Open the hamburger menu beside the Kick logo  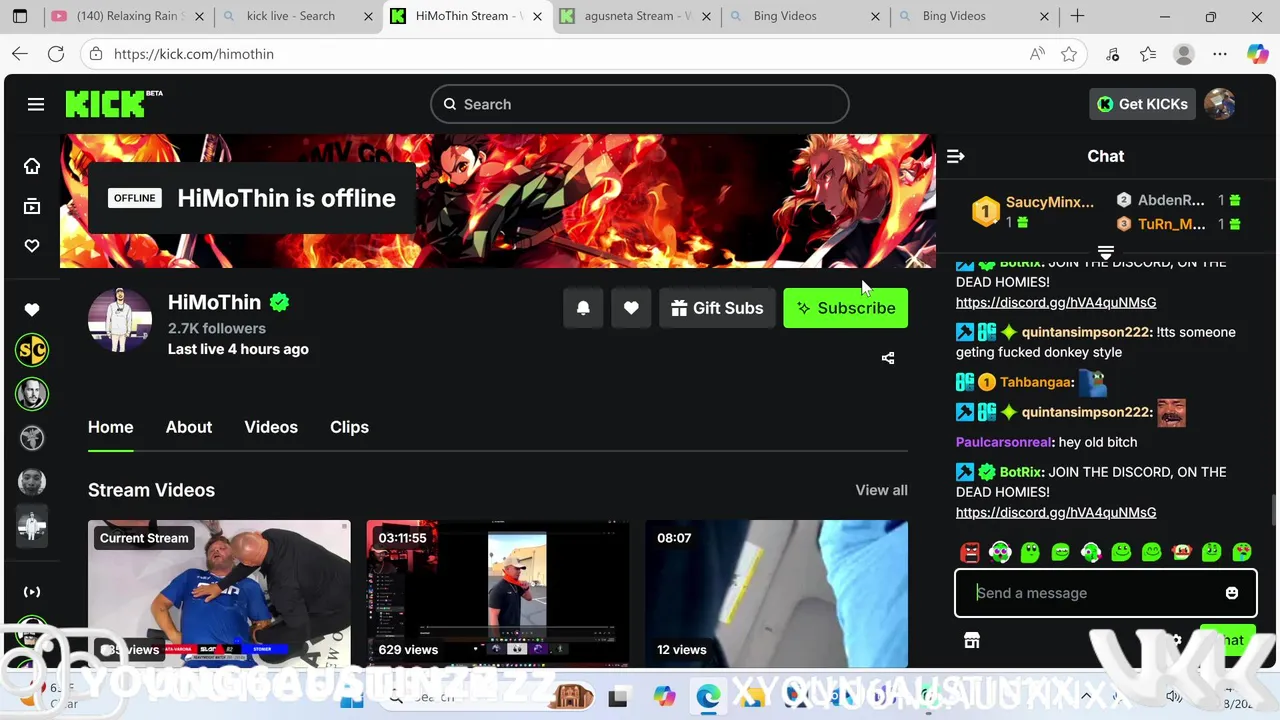[36, 104]
